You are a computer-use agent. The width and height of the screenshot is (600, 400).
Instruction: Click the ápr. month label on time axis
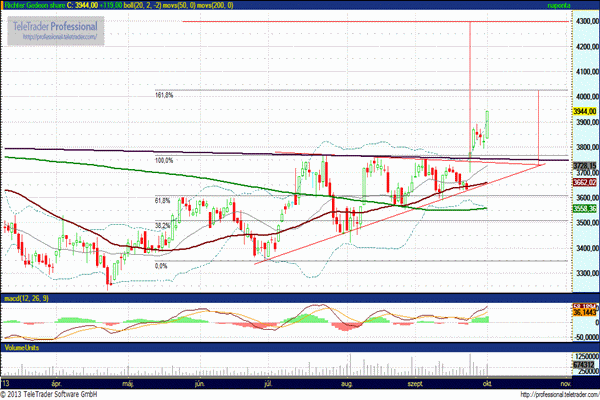pyautogui.click(x=57, y=384)
